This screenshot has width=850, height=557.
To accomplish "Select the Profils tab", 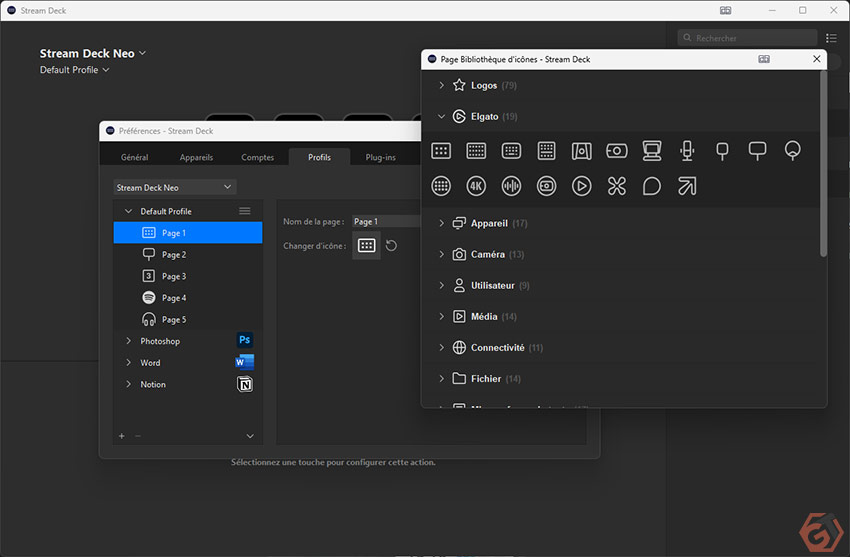I will click(319, 157).
